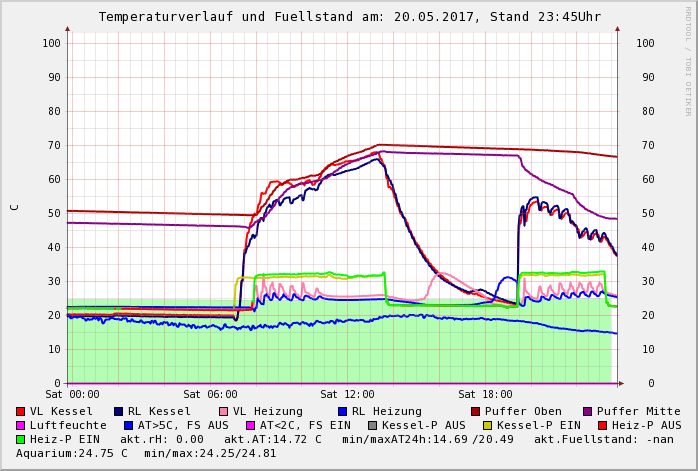Select the purple Puffer Mitte legend swatch

pyautogui.click(x=588, y=411)
